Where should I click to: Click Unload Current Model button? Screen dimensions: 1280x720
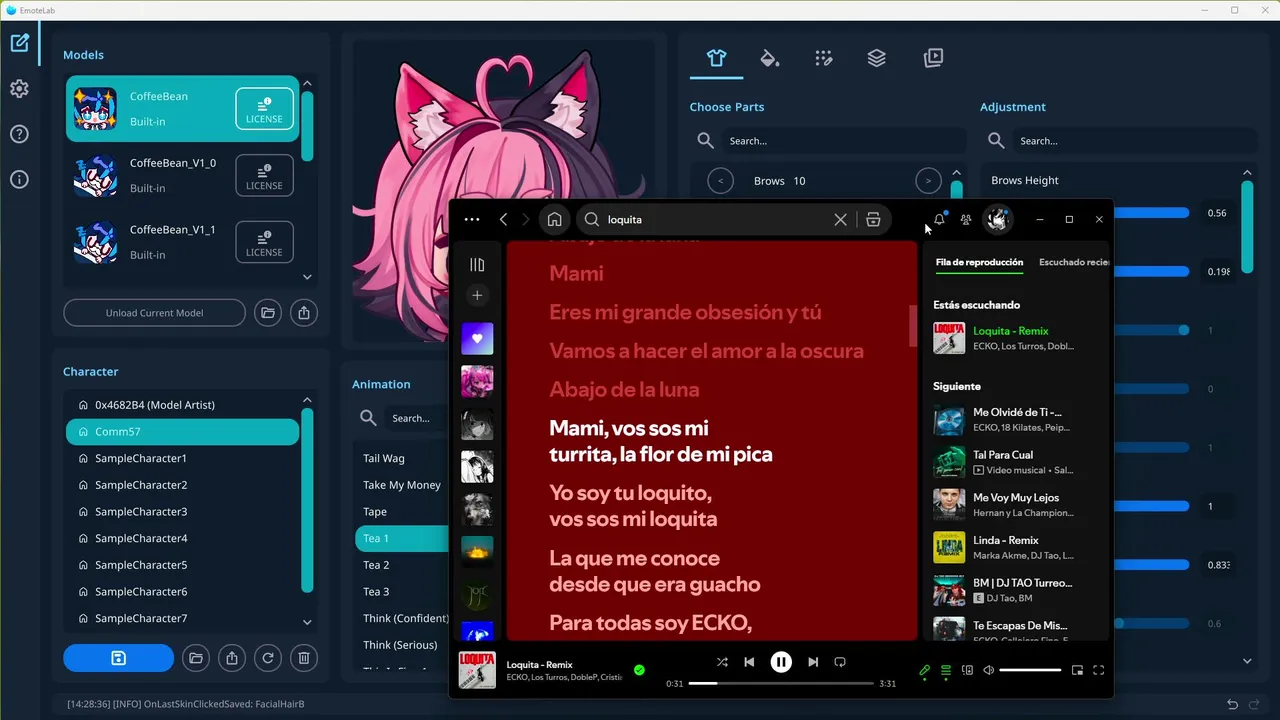pos(154,313)
